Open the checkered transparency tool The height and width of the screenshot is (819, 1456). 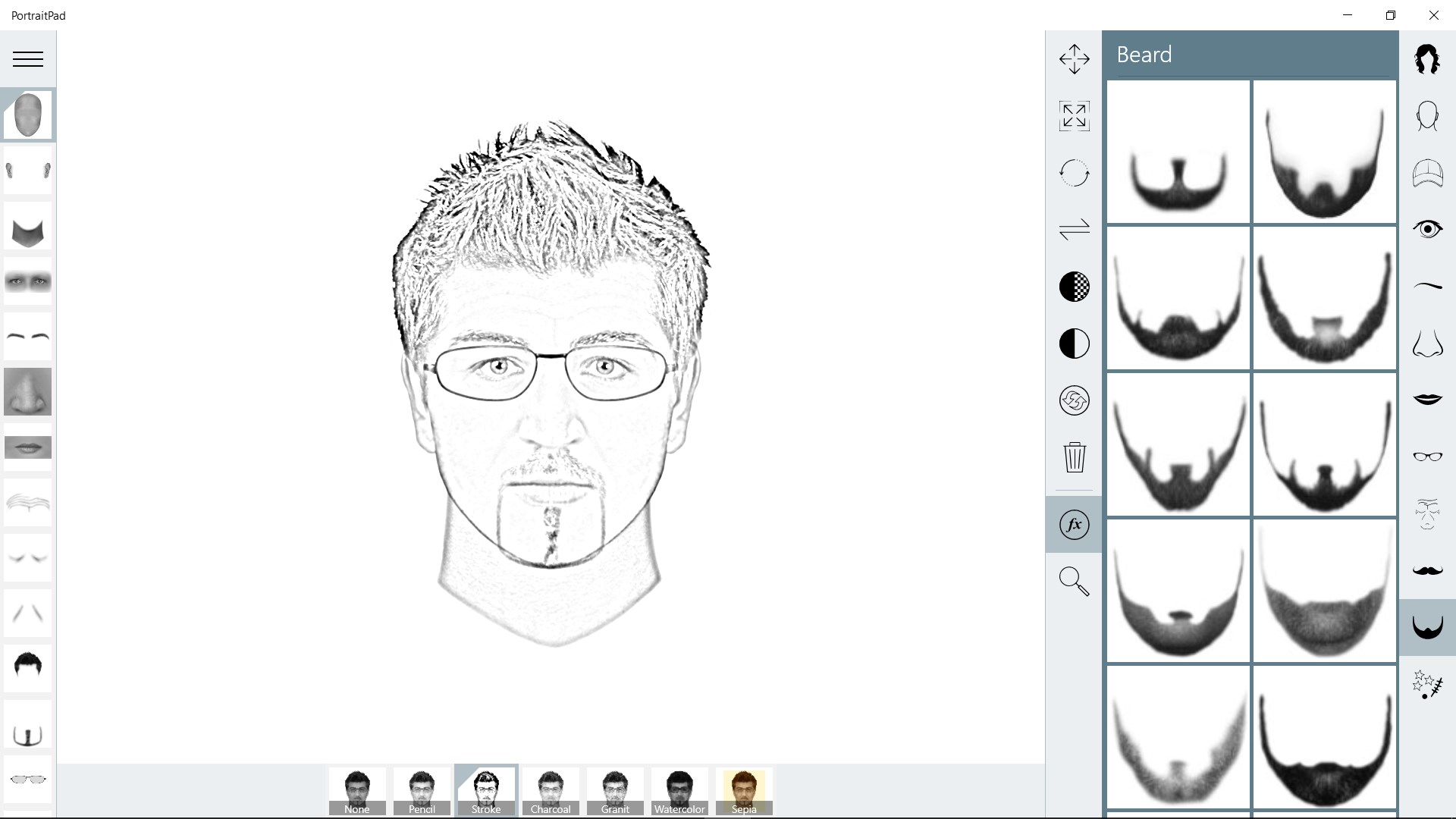point(1074,287)
